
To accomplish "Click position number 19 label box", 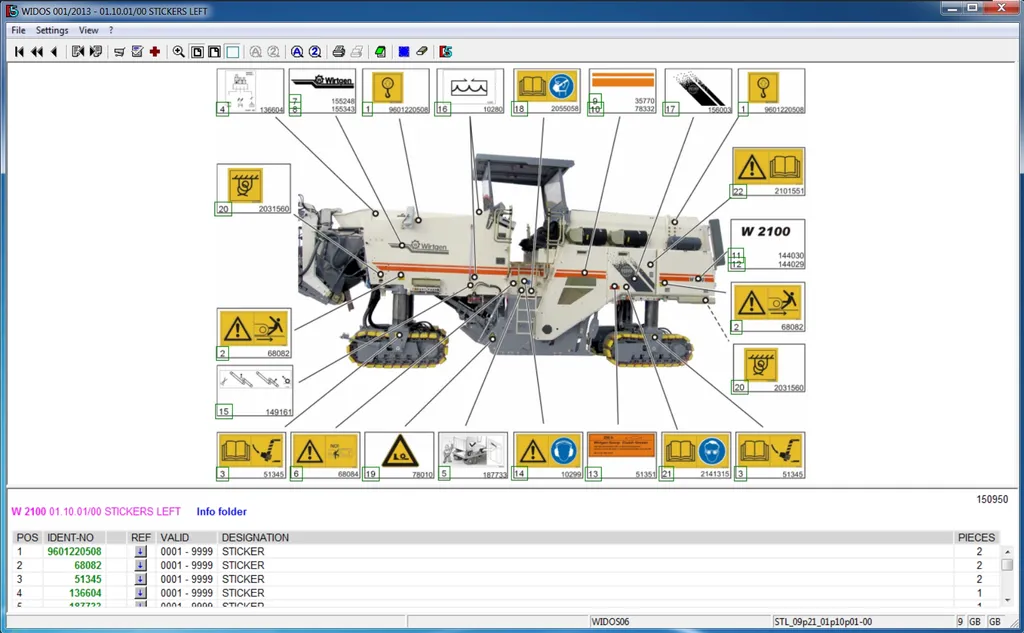I will tap(371, 474).
